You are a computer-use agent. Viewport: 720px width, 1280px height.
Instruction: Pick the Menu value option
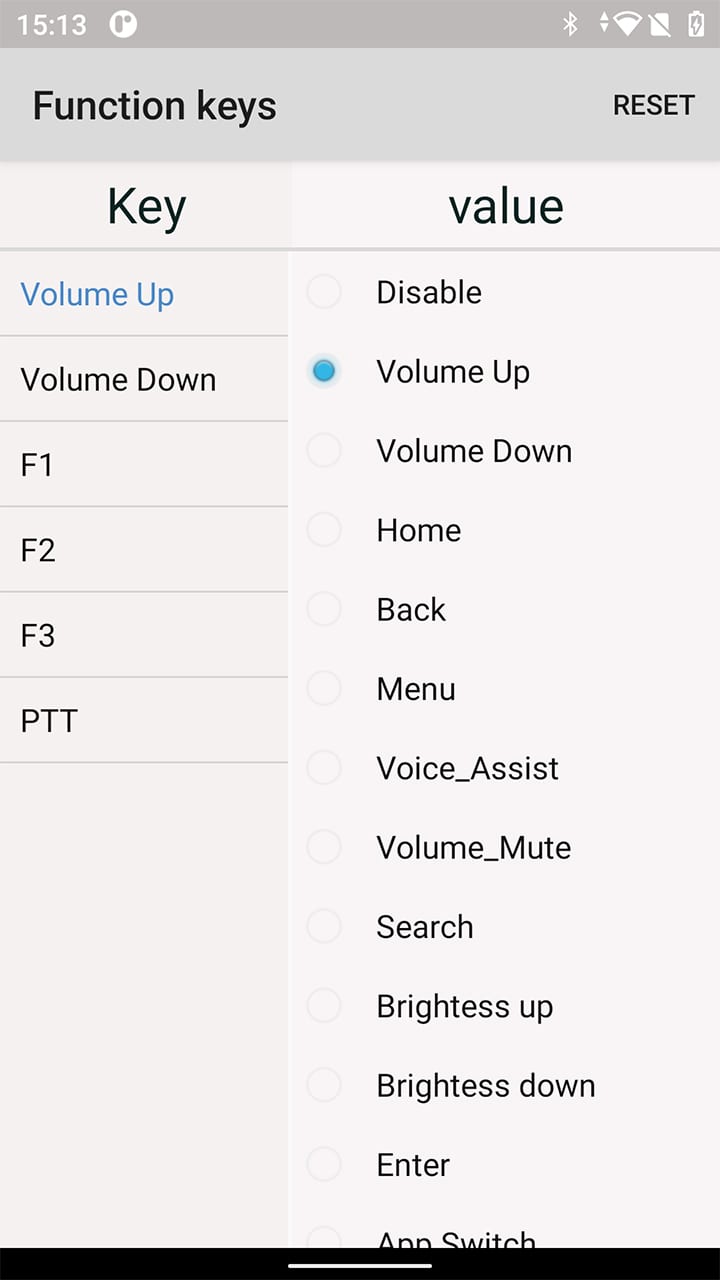(x=504, y=689)
